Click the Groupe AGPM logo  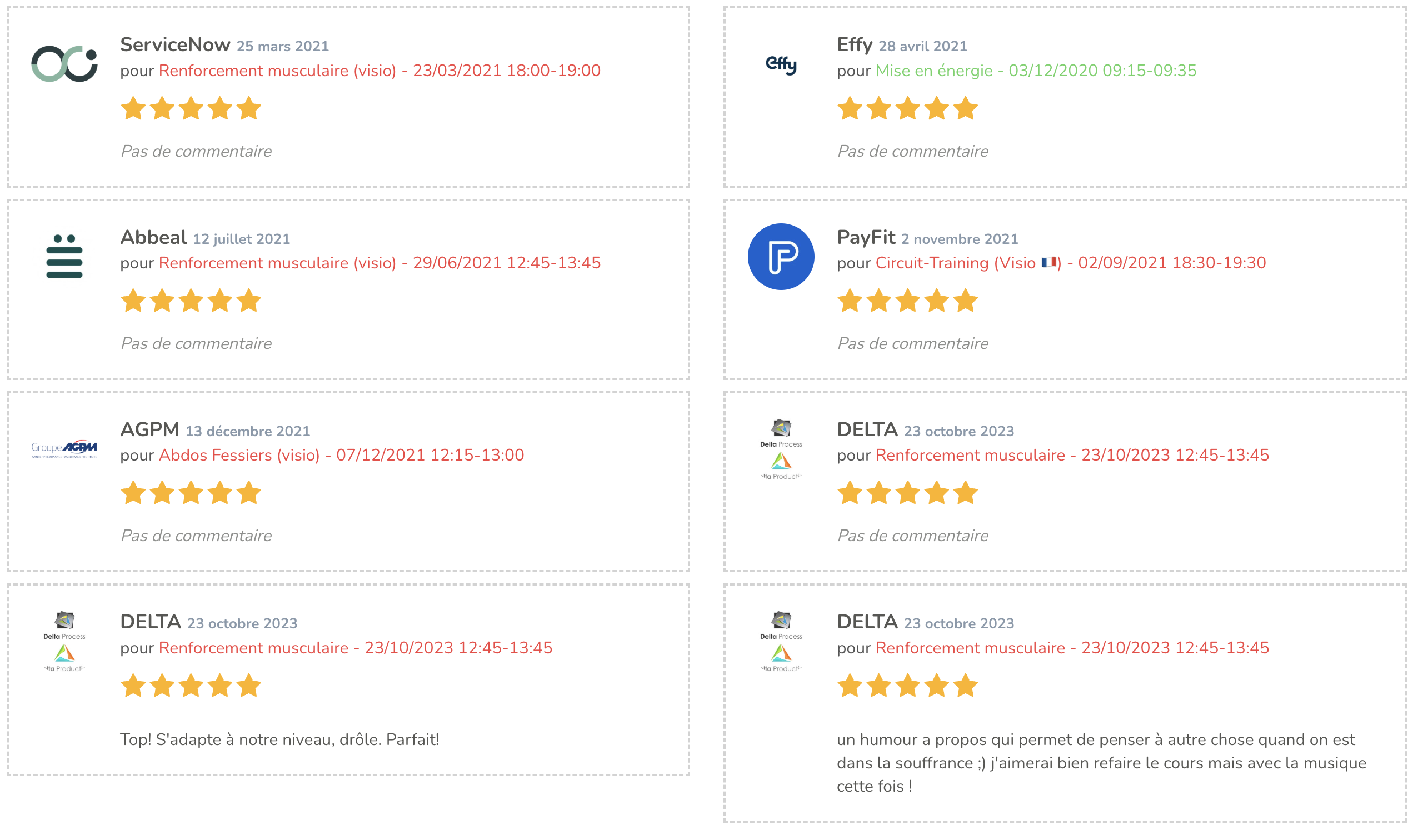point(64,449)
